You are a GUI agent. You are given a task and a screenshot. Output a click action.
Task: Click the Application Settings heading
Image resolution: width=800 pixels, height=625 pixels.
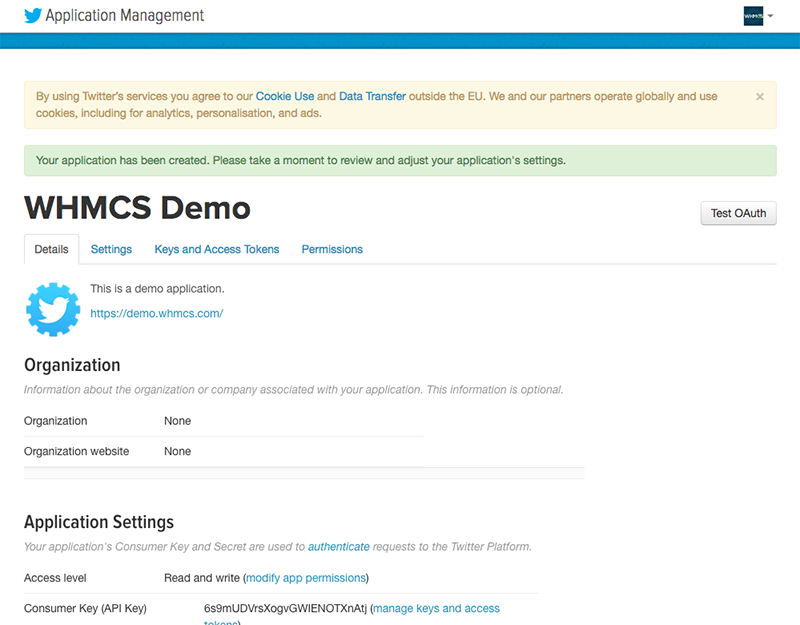coord(99,522)
